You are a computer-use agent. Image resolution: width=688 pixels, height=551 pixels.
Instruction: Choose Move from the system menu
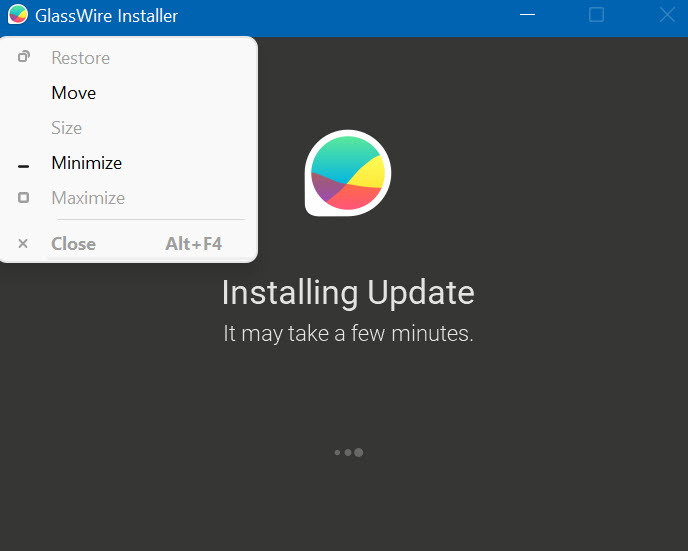tap(74, 93)
